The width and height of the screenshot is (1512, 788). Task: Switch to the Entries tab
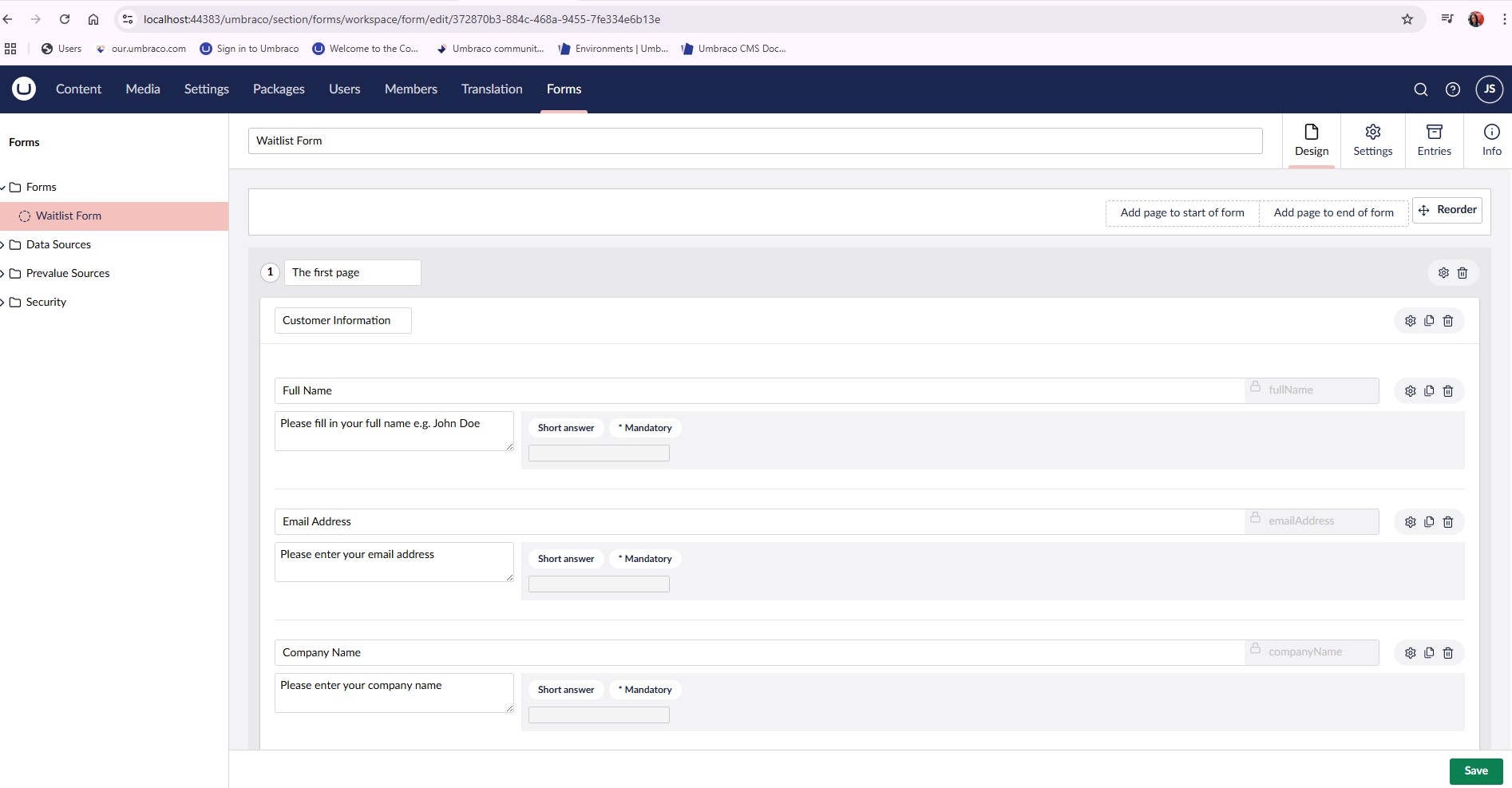click(1434, 141)
